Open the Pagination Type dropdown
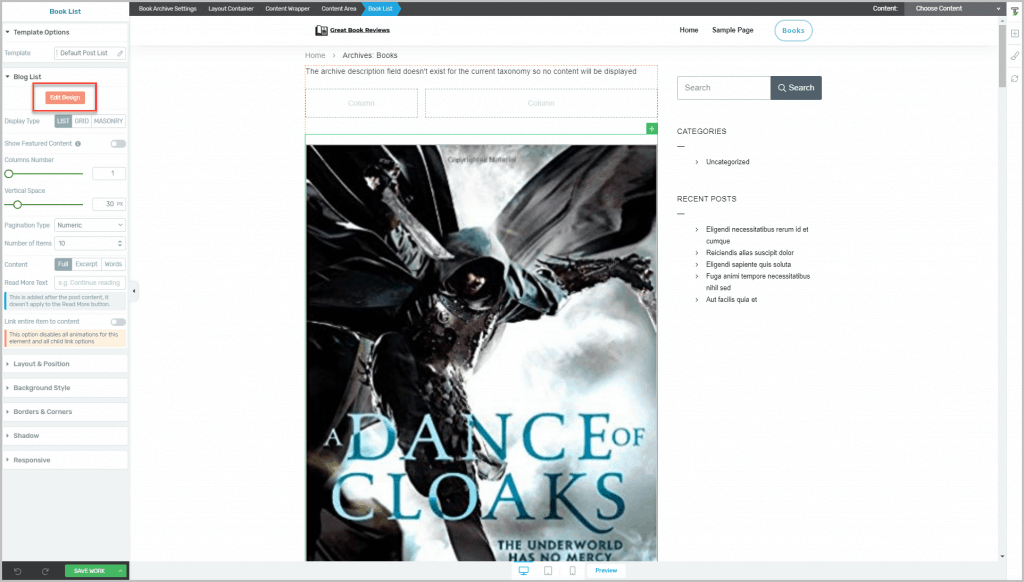 pos(90,225)
